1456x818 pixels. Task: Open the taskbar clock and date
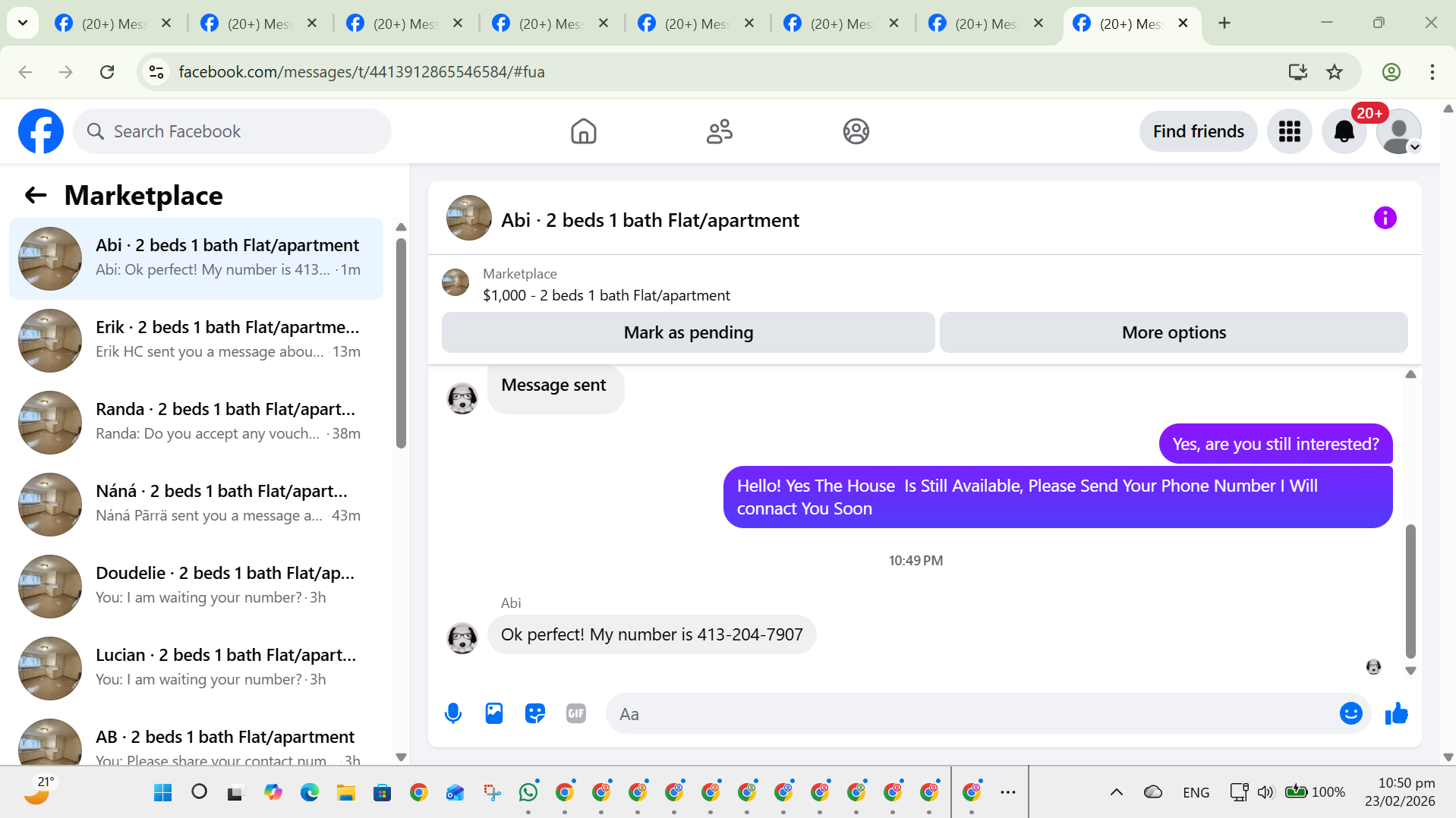(1399, 791)
